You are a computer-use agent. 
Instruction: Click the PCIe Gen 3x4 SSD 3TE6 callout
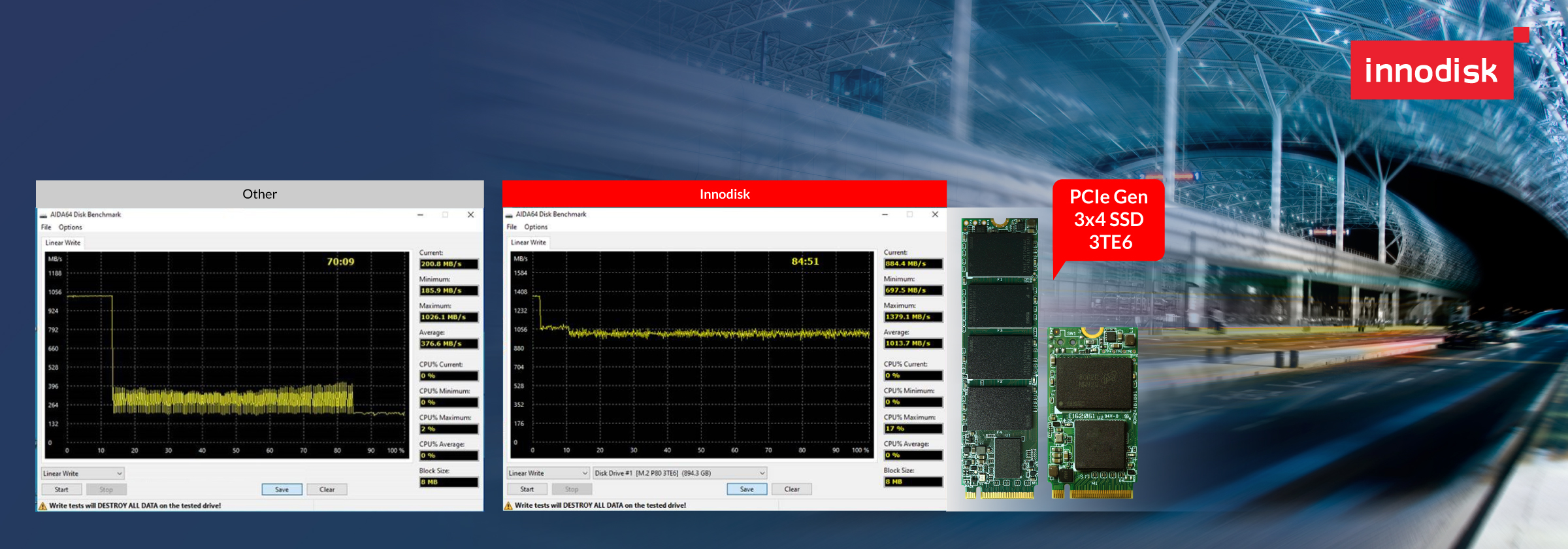coord(1109,220)
